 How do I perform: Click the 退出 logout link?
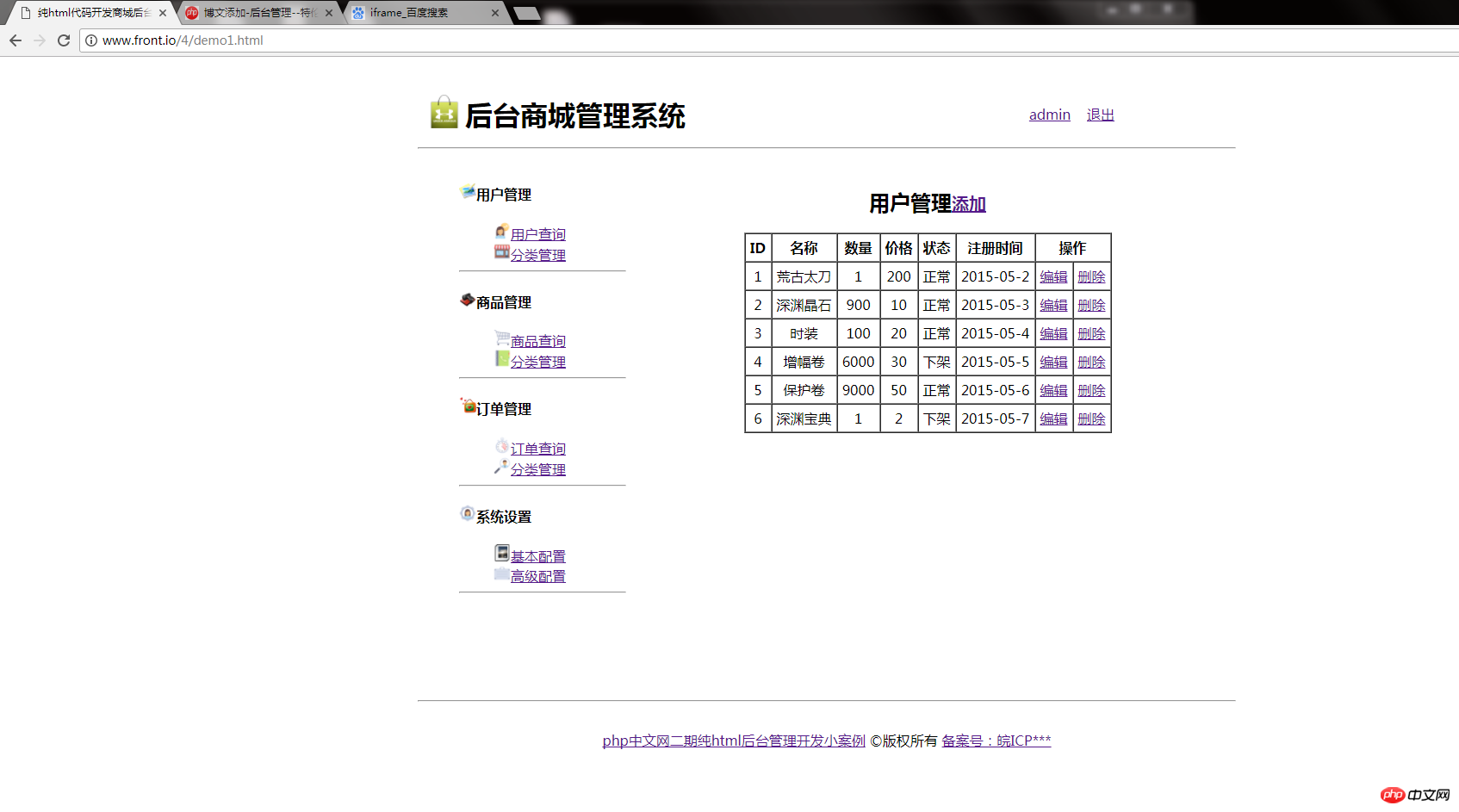click(x=1101, y=115)
